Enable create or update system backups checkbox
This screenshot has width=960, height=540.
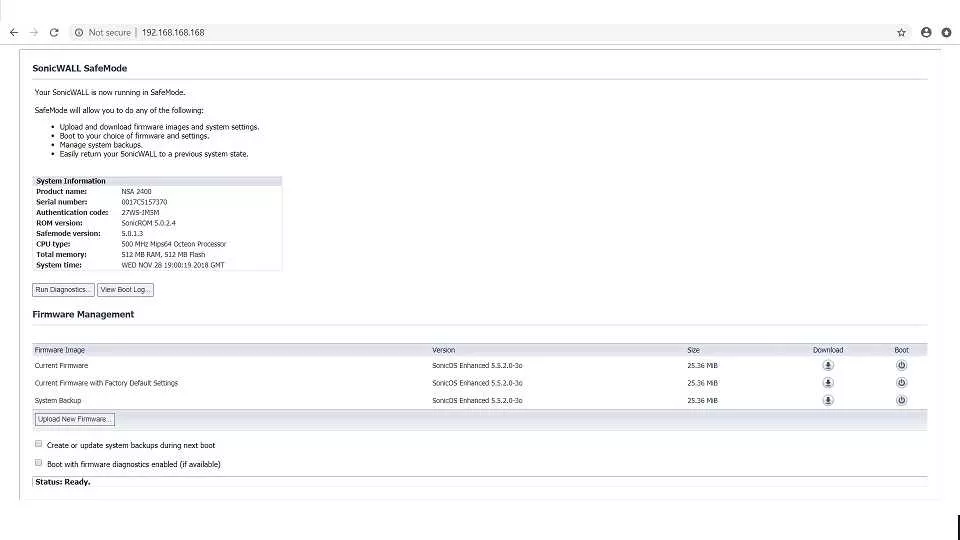pyautogui.click(x=39, y=444)
